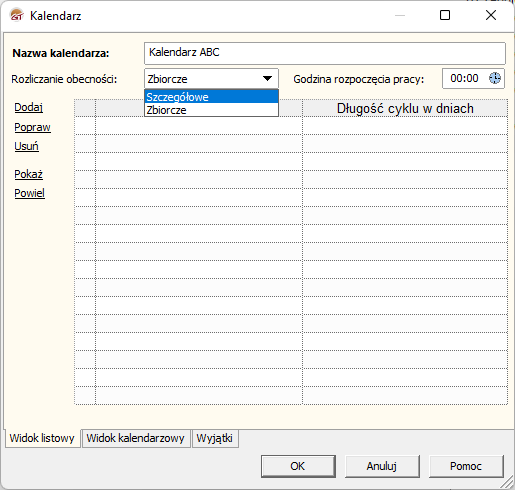Click the Długość cyklu w dniach column header
This screenshot has height=490, width=515.
(405, 108)
